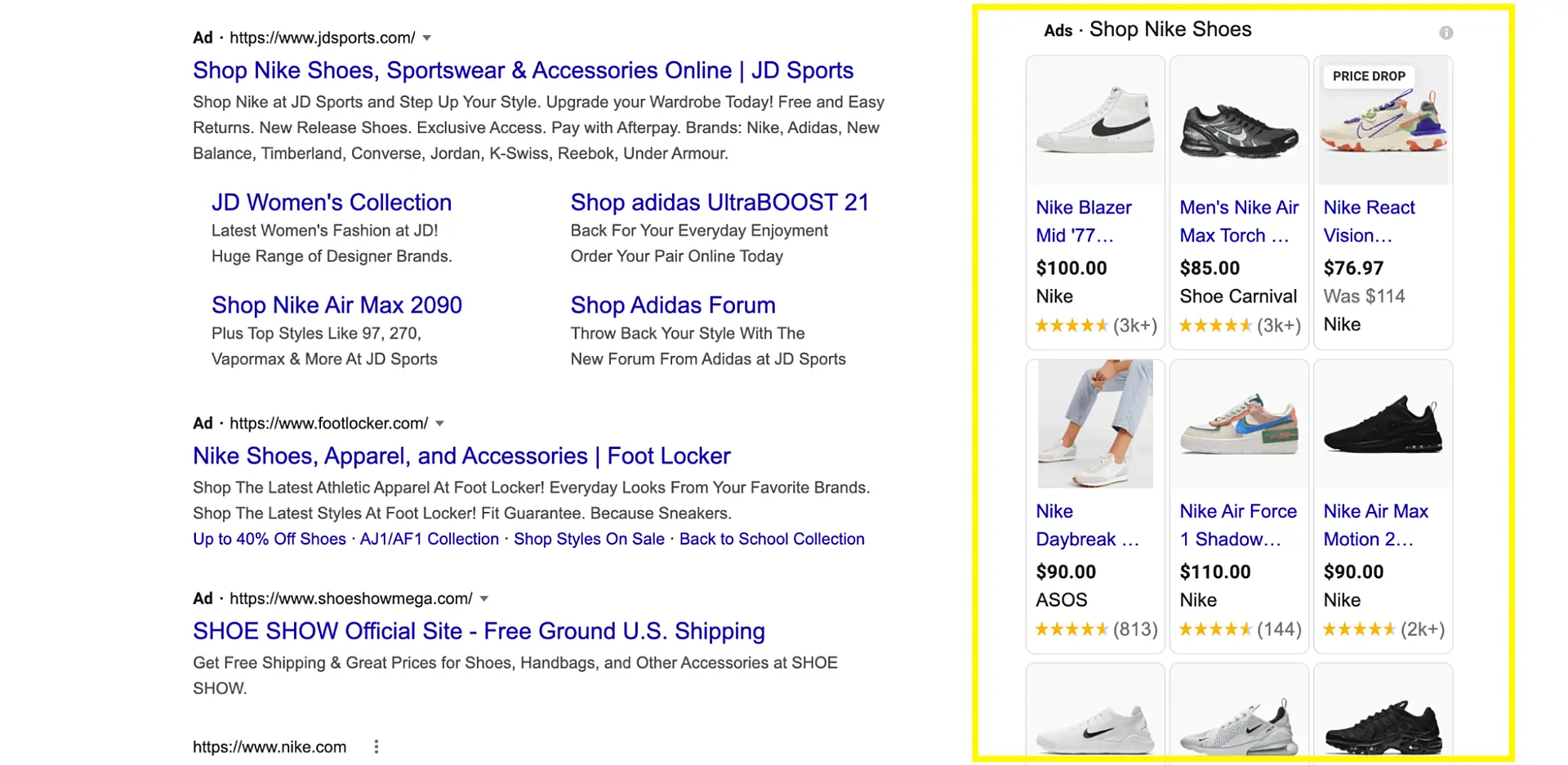
Task: Click the Up to 40% Off Shoes link
Action: [x=269, y=539]
